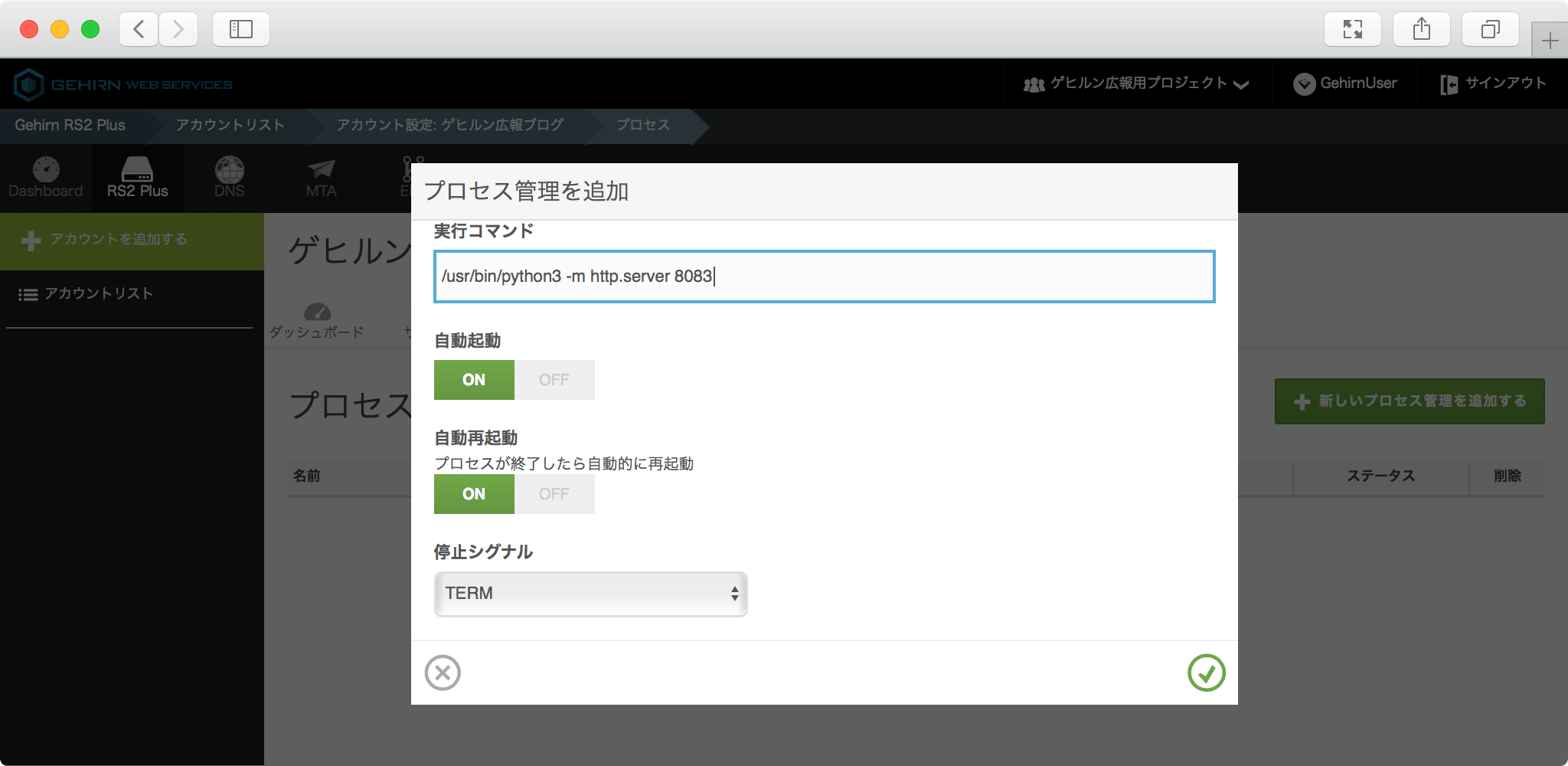Click the Safari share icon
Screen dimensions: 1568x766
[x=1421, y=30]
